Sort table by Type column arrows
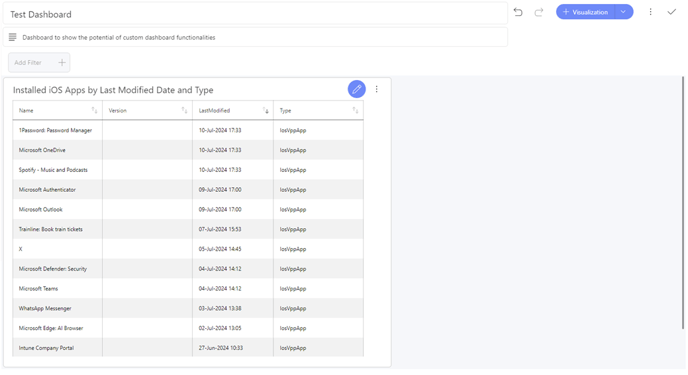This screenshot has height=375, width=688. [355, 111]
